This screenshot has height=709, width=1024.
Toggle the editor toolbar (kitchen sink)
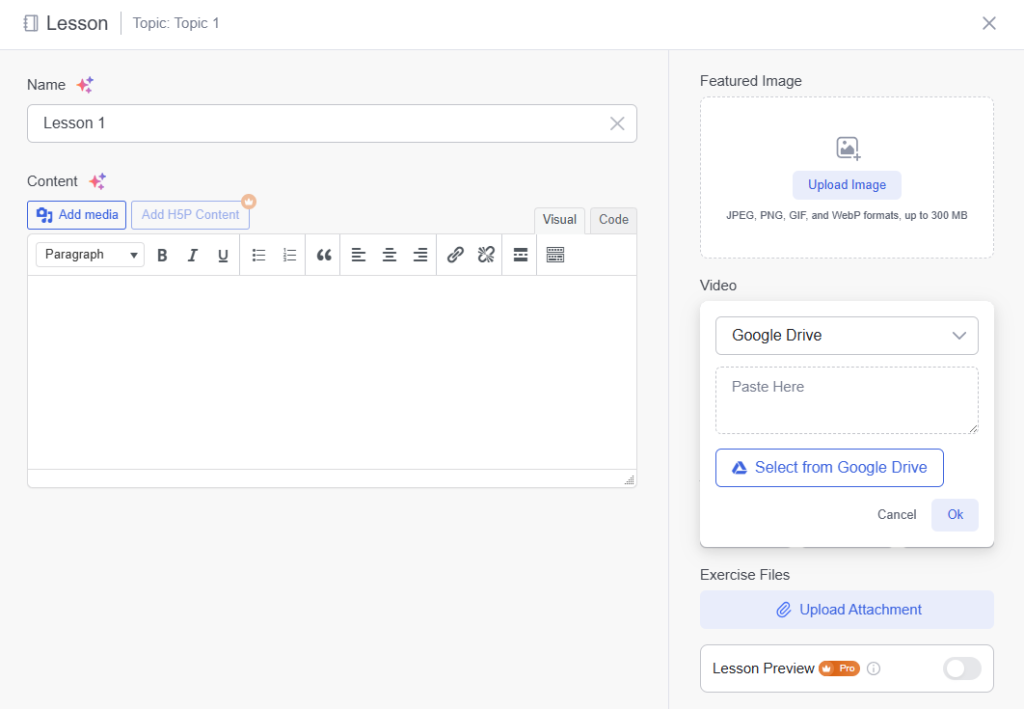(555, 255)
